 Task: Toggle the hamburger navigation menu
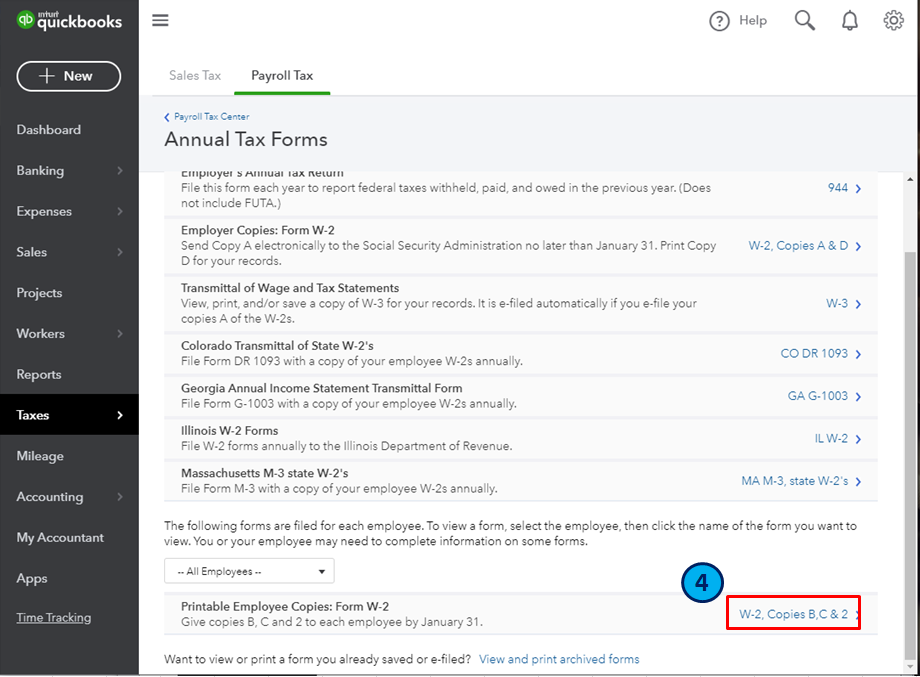(x=160, y=21)
